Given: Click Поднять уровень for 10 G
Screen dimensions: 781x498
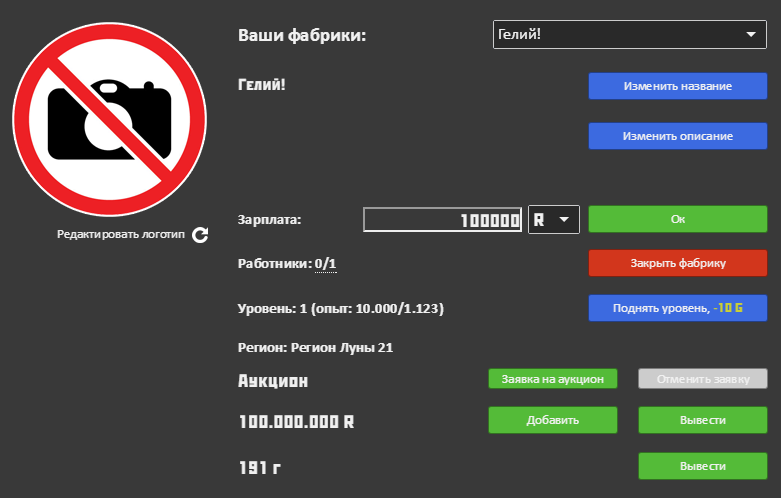Looking at the screenshot, I should [x=677, y=308].
